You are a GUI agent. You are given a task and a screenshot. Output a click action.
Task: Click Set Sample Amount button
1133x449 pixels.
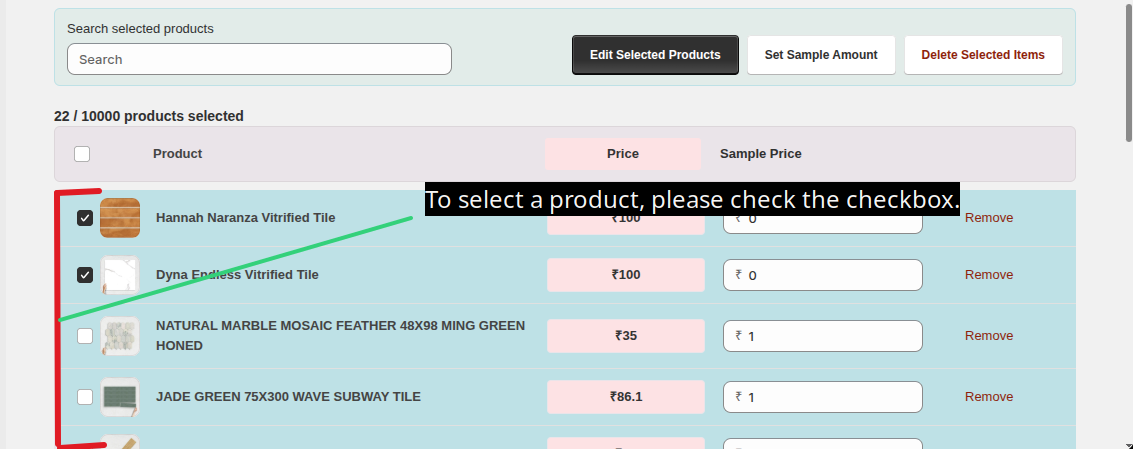pyautogui.click(x=821, y=55)
